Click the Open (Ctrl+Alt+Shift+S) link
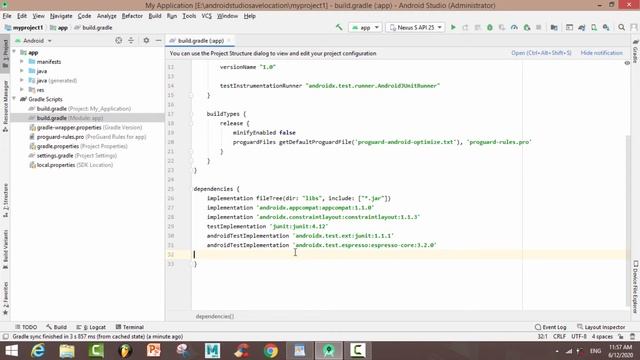 tap(541, 53)
